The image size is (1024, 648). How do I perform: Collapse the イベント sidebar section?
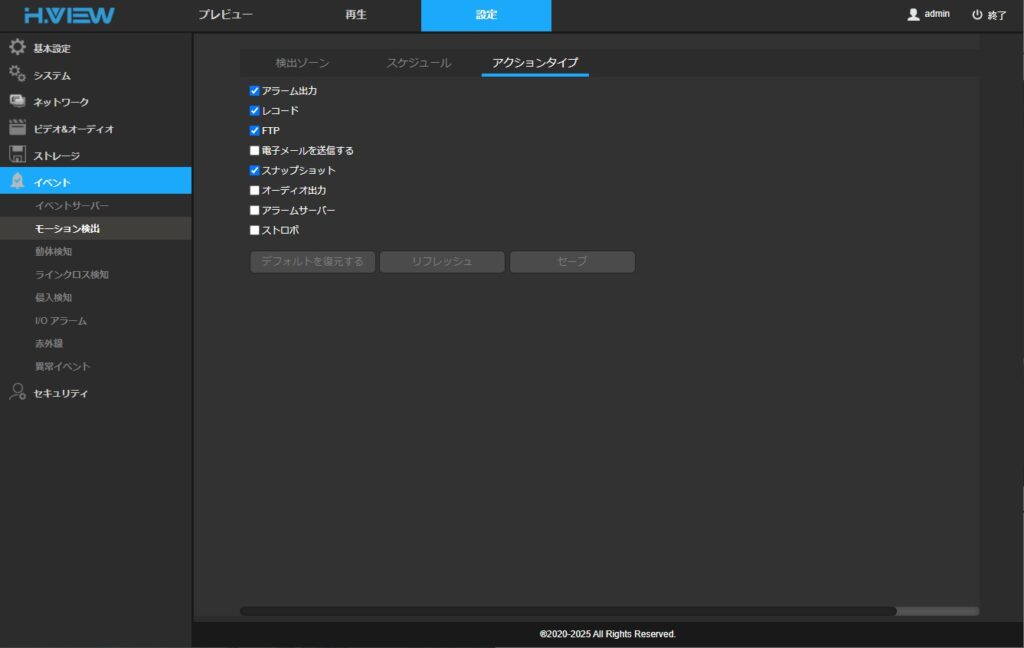pos(95,180)
